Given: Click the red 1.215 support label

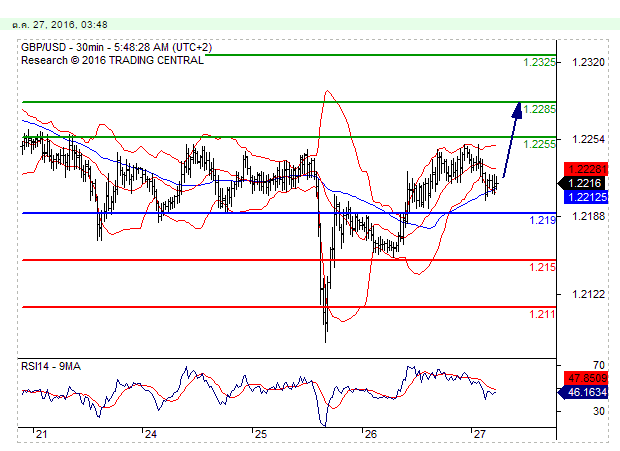Looking at the screenshot, I should (x=542, y=267).
